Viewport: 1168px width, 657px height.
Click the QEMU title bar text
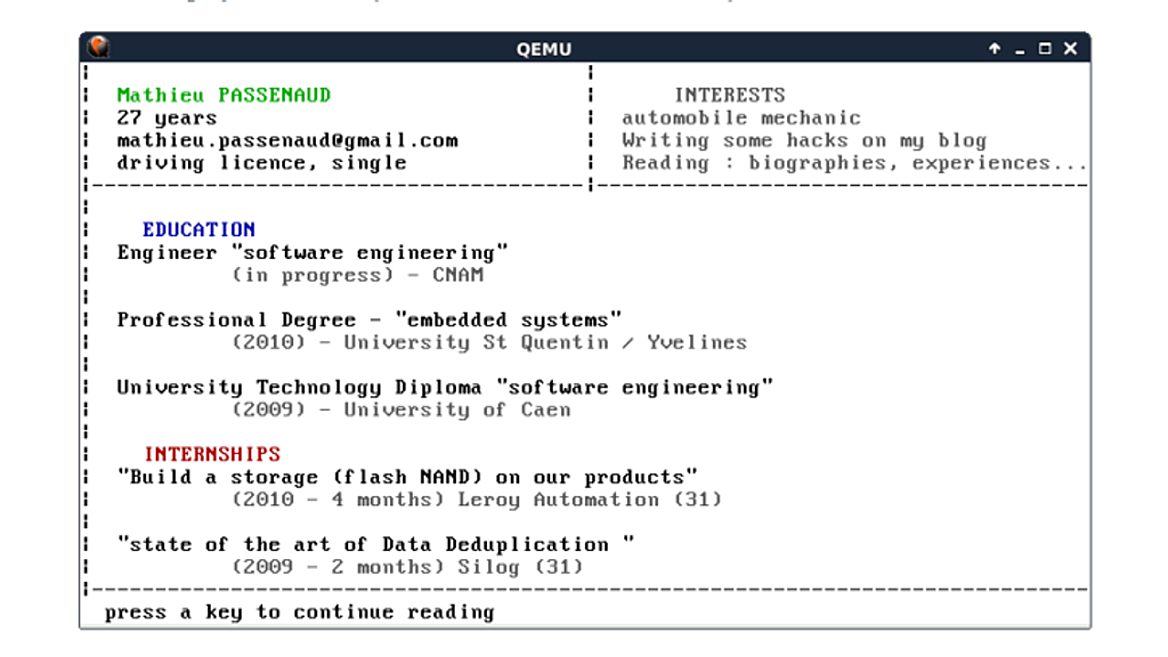544,49
